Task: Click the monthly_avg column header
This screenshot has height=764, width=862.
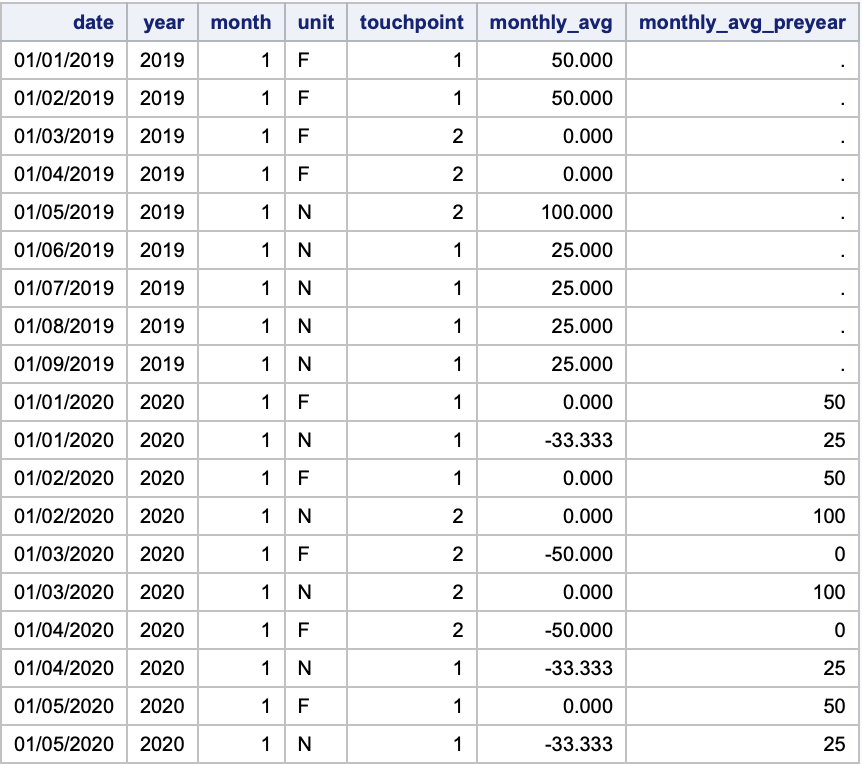Action: tap(550, 22)
